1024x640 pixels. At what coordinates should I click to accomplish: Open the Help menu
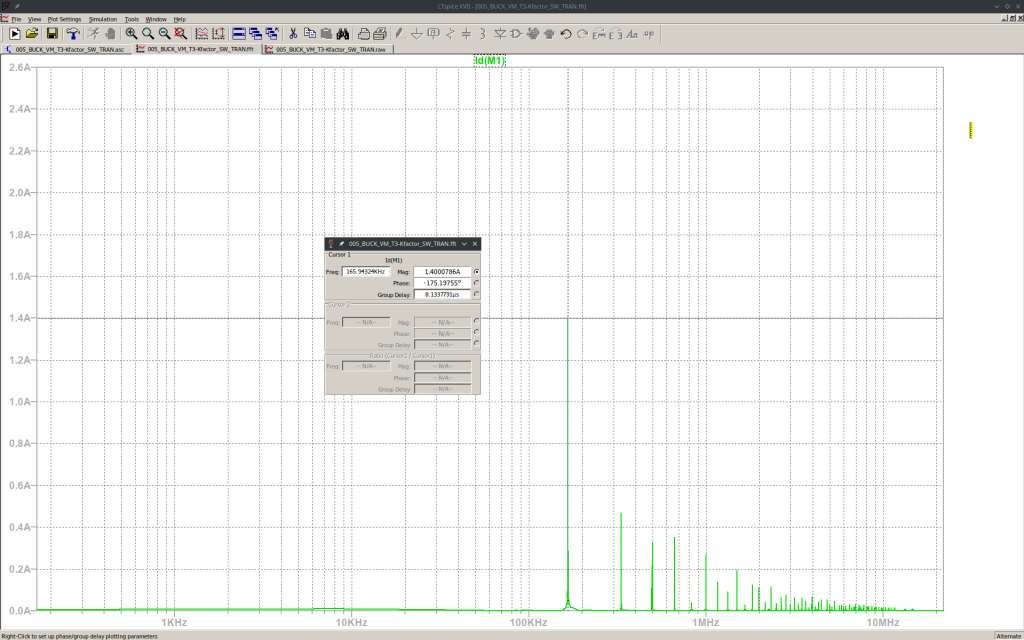(x=179, y=19)
